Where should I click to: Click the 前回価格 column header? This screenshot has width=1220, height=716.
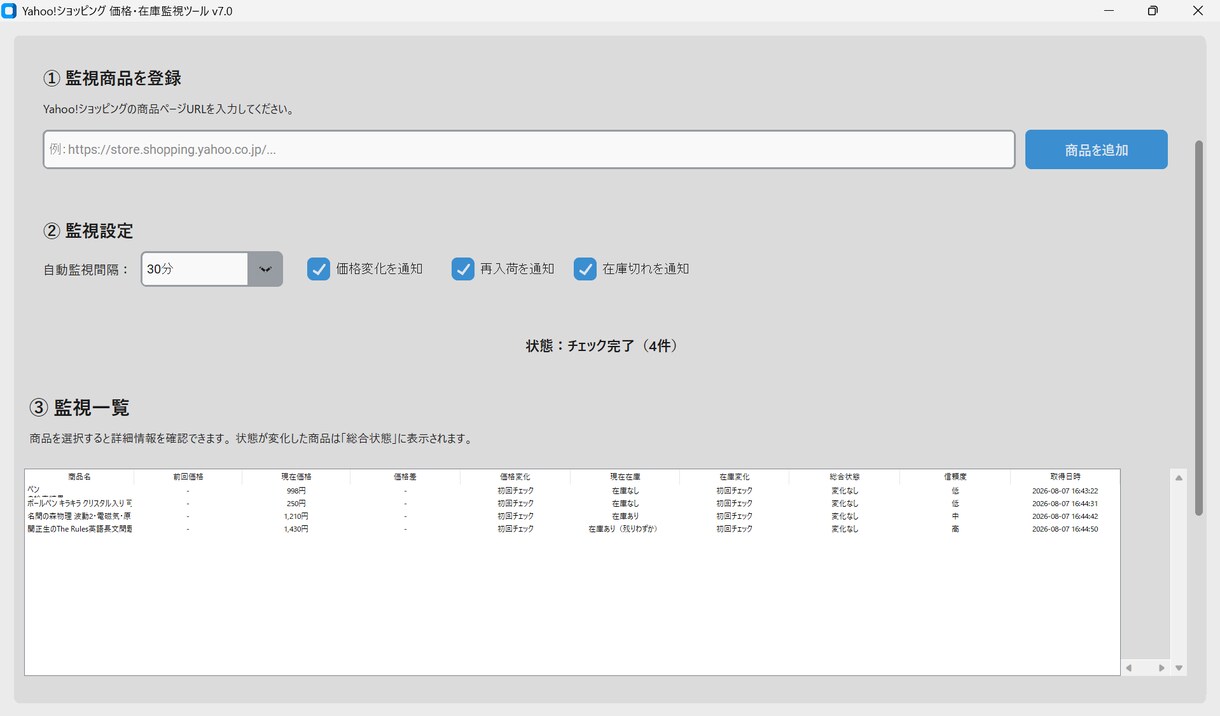[188, 477]
